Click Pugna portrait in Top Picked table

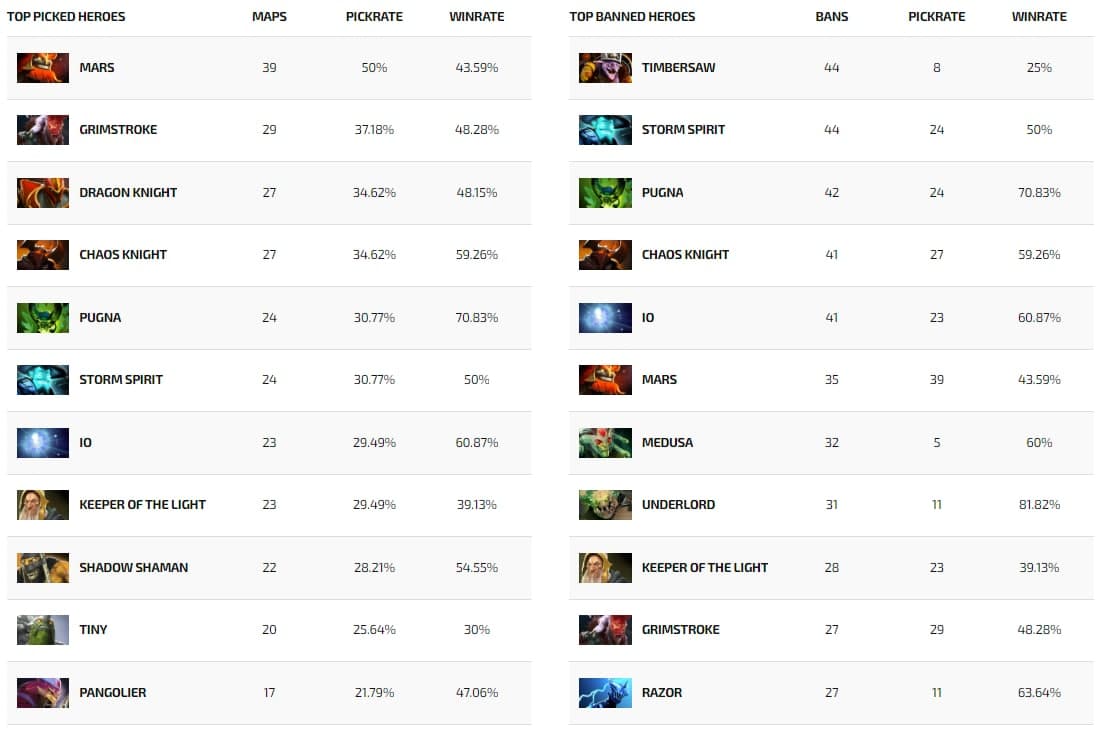tap(43, 317)
